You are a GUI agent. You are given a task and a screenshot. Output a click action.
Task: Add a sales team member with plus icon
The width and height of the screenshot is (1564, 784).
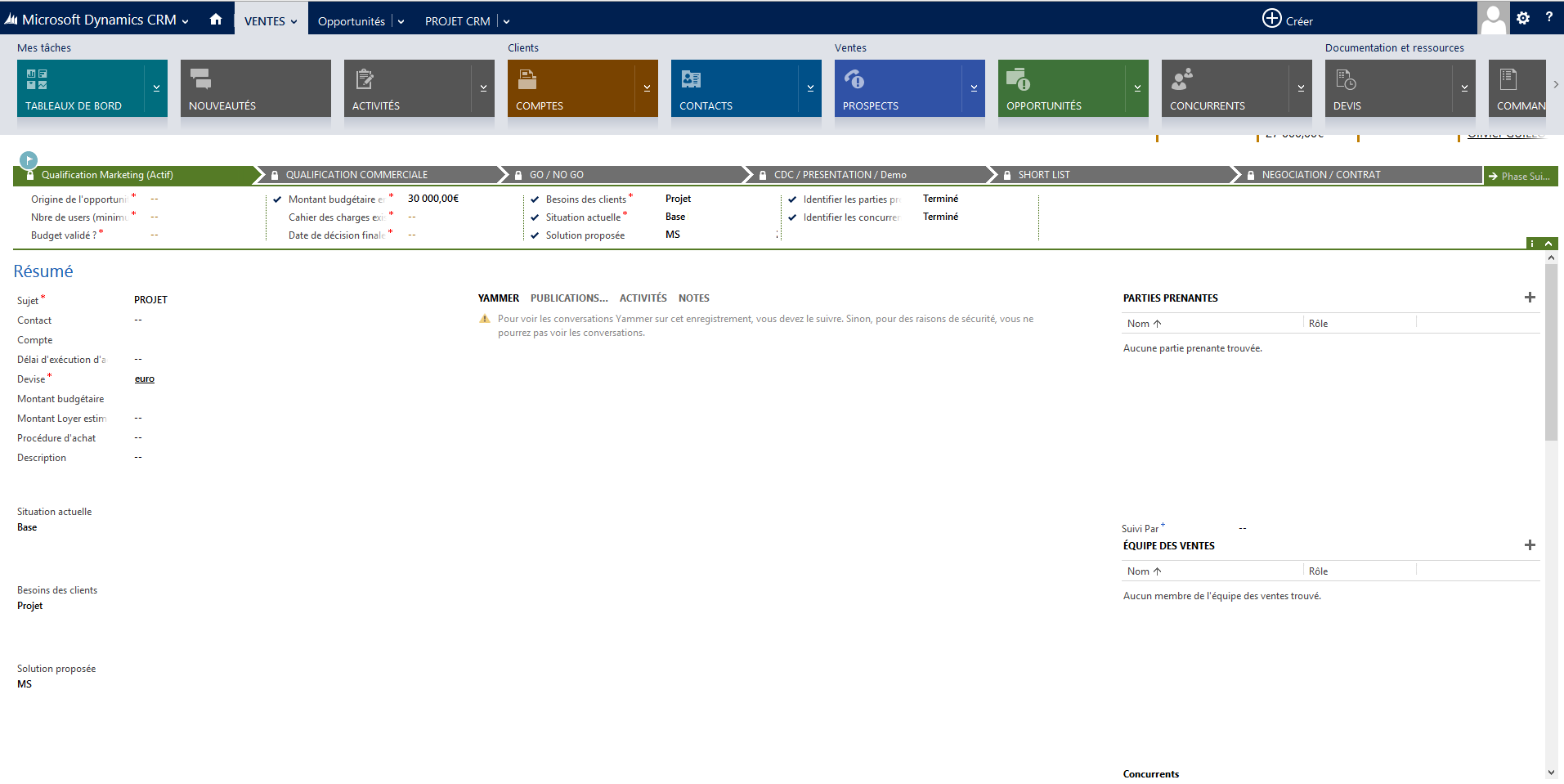tap(1530, 545)
